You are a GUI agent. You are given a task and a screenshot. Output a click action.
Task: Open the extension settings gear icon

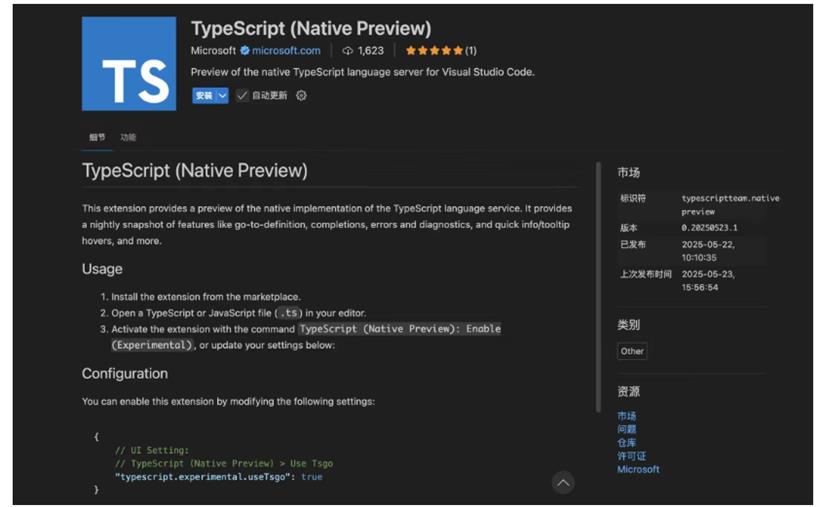point(301,95)
